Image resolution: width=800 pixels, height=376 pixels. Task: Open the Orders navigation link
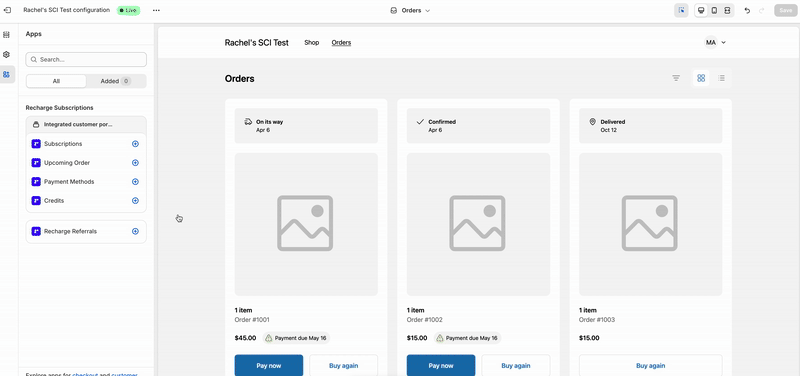click(341, 42)
